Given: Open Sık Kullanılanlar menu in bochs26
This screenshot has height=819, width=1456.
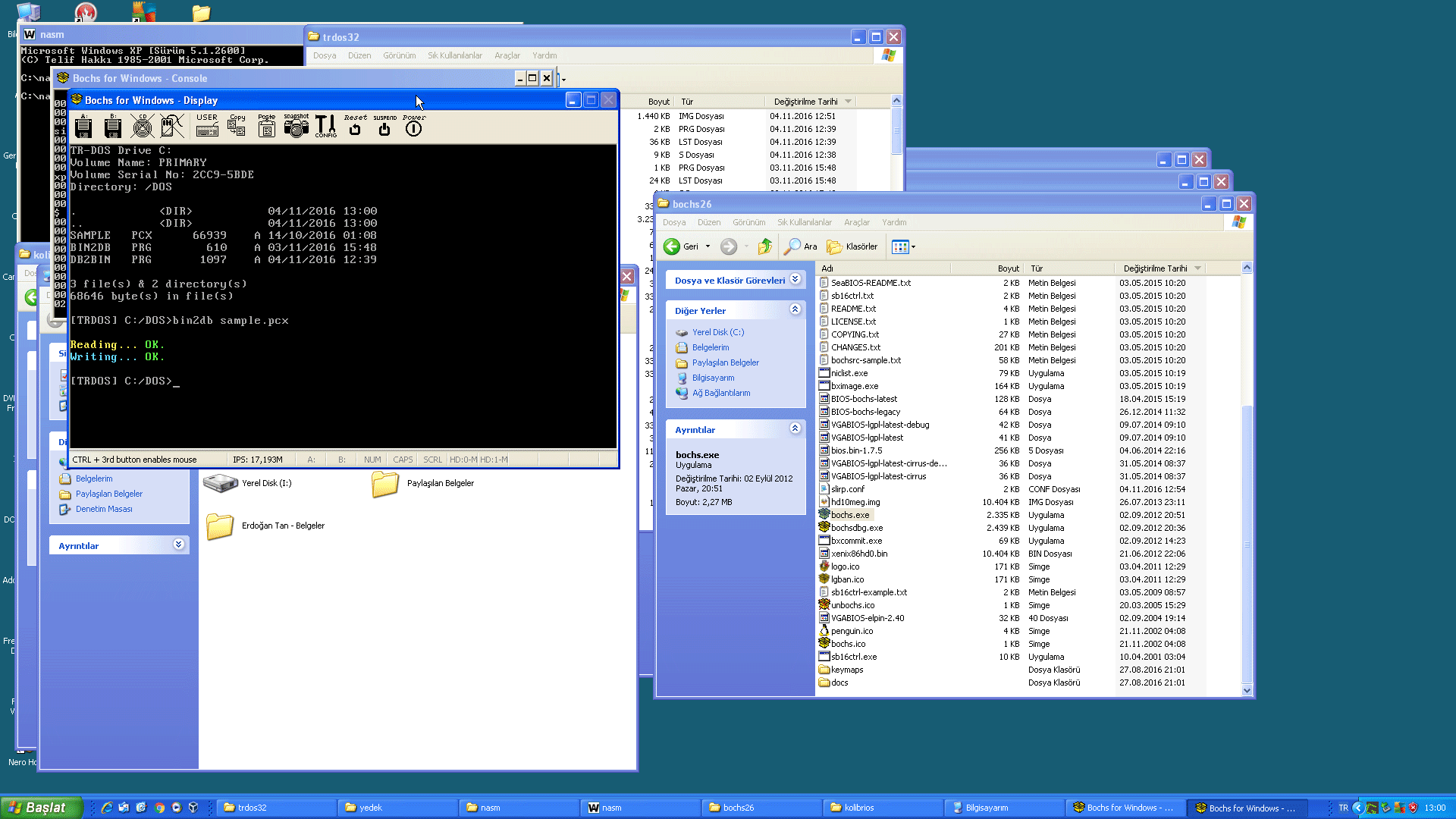Looking at the screenshot, I should coord(805,222).
